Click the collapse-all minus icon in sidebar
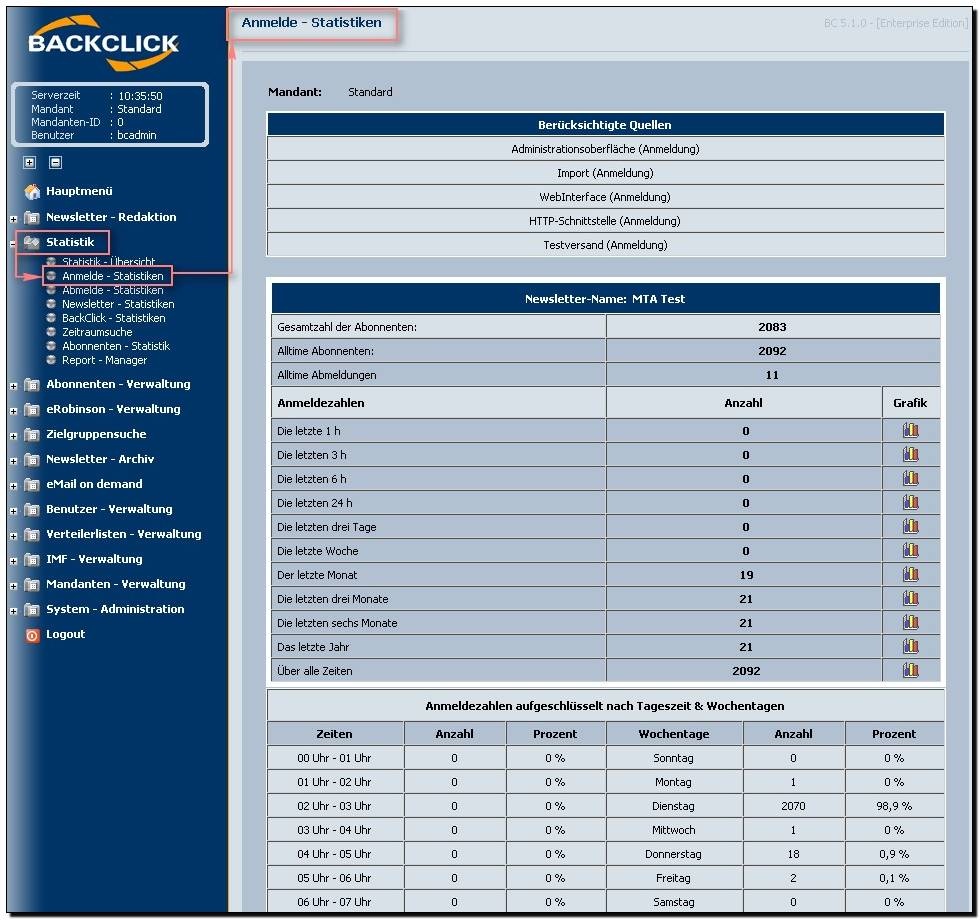The image size is (980, 920). coord(56,163)
